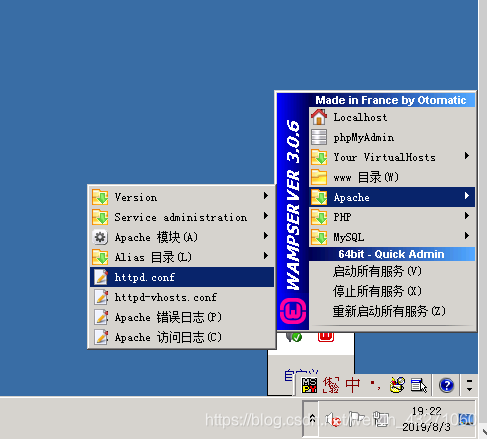Click the Version label in Apache submenu

pyautogui.click(x=136, y=197)
